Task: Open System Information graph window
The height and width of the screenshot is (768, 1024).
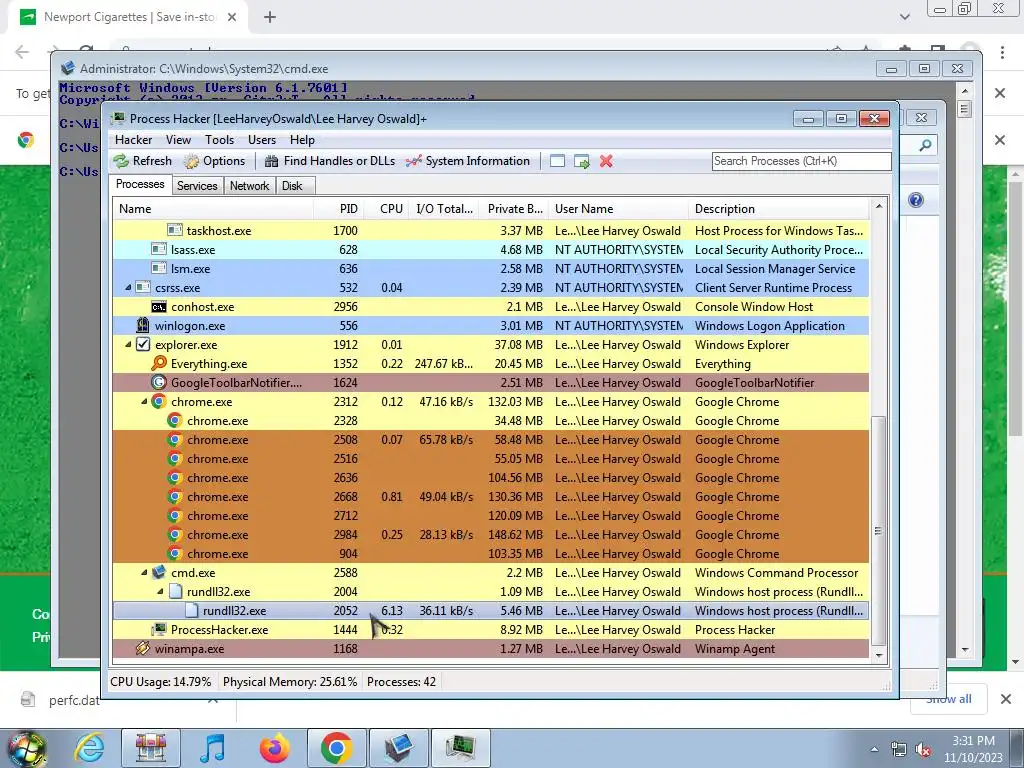Action: tap(468, 161)
